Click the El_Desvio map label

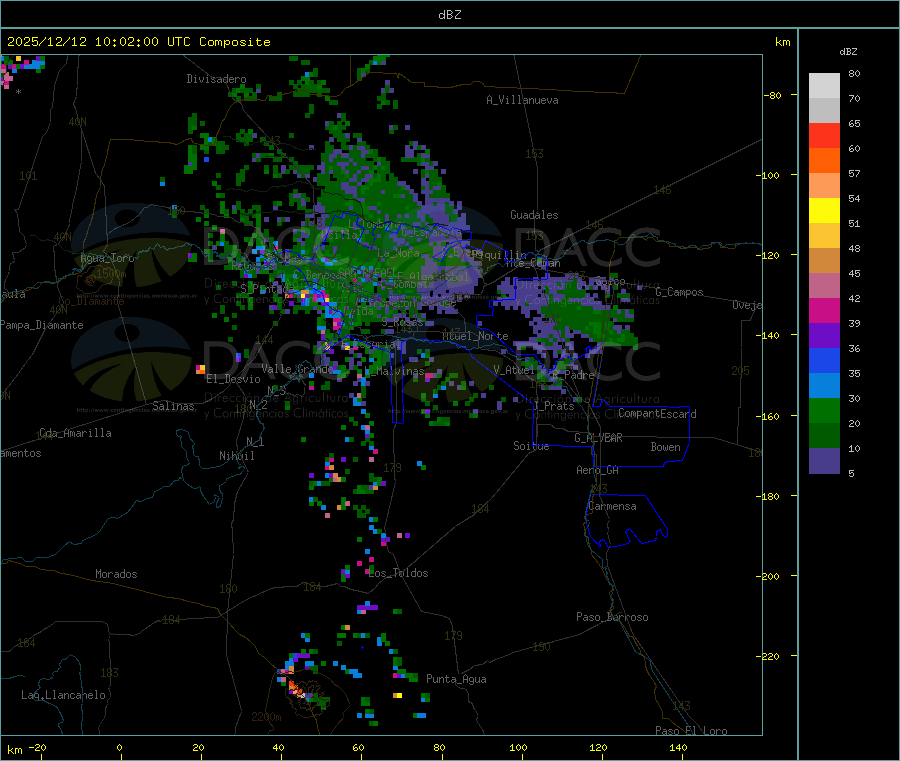234,379
